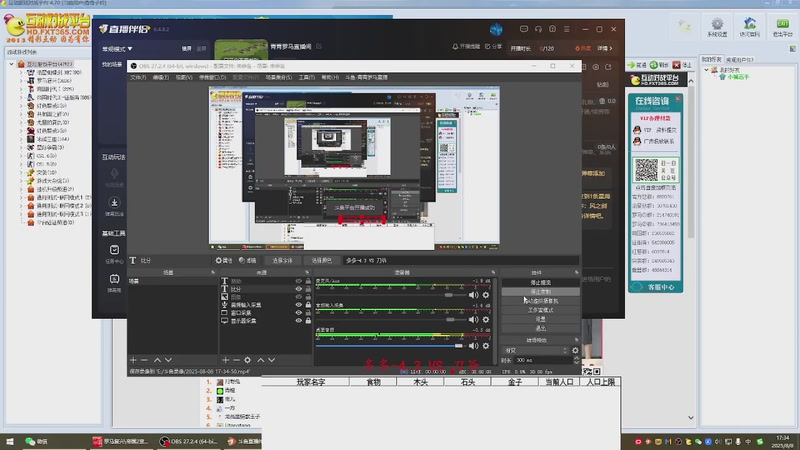Screen dimensions: 800x450
Task: Toggle eye visibility of the selected second text source
Action: pyautogui.click(x=299, y=289)
